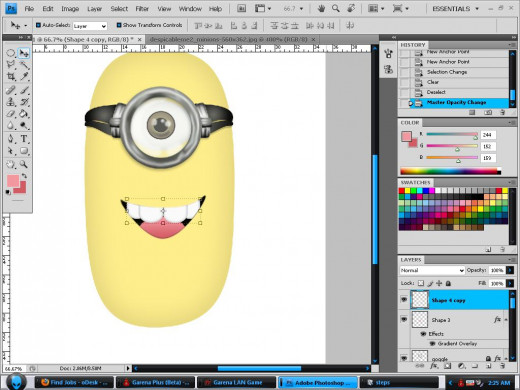The image size is (520, 390).
Task: Swap foreground and background colors
Action: (24, 176)
